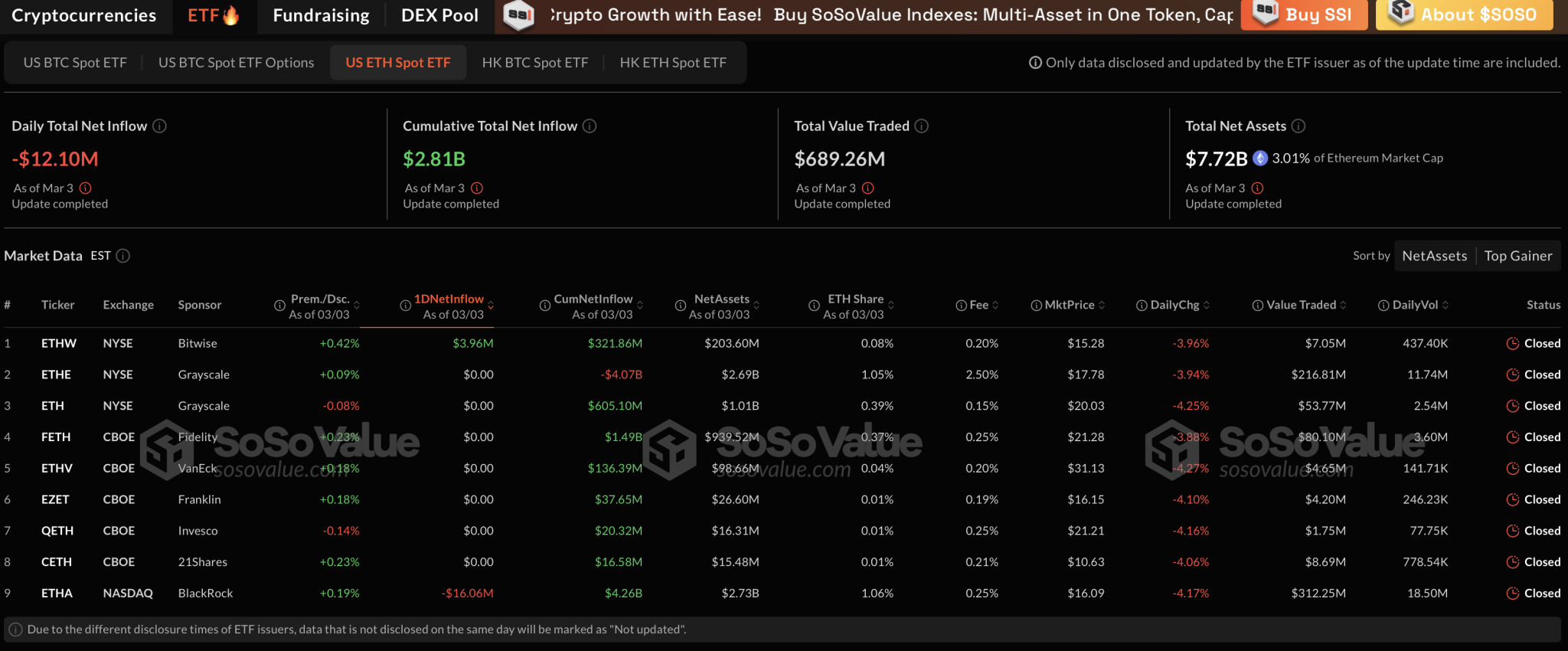Click the SSI token icon in banner
1568x651 pixels.
[519, 15]
